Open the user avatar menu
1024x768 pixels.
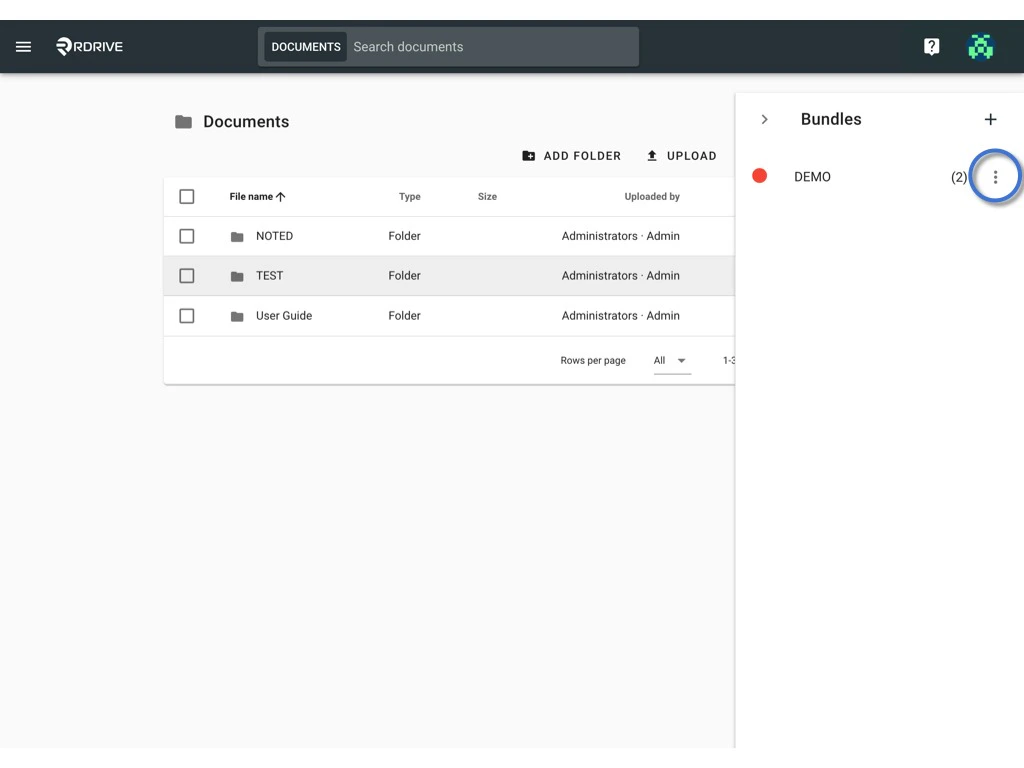pyautogui.click(x=980, y=46)
